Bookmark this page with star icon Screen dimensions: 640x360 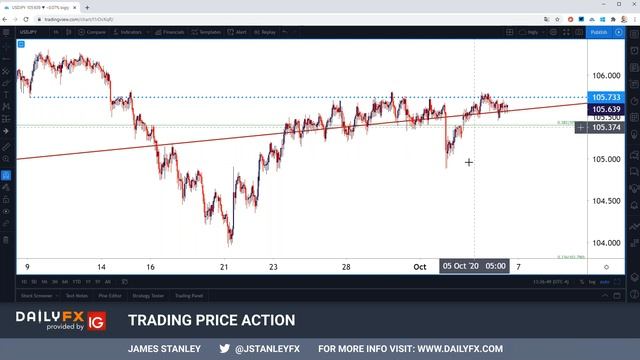pyautogui.click(x=557, y=19)
